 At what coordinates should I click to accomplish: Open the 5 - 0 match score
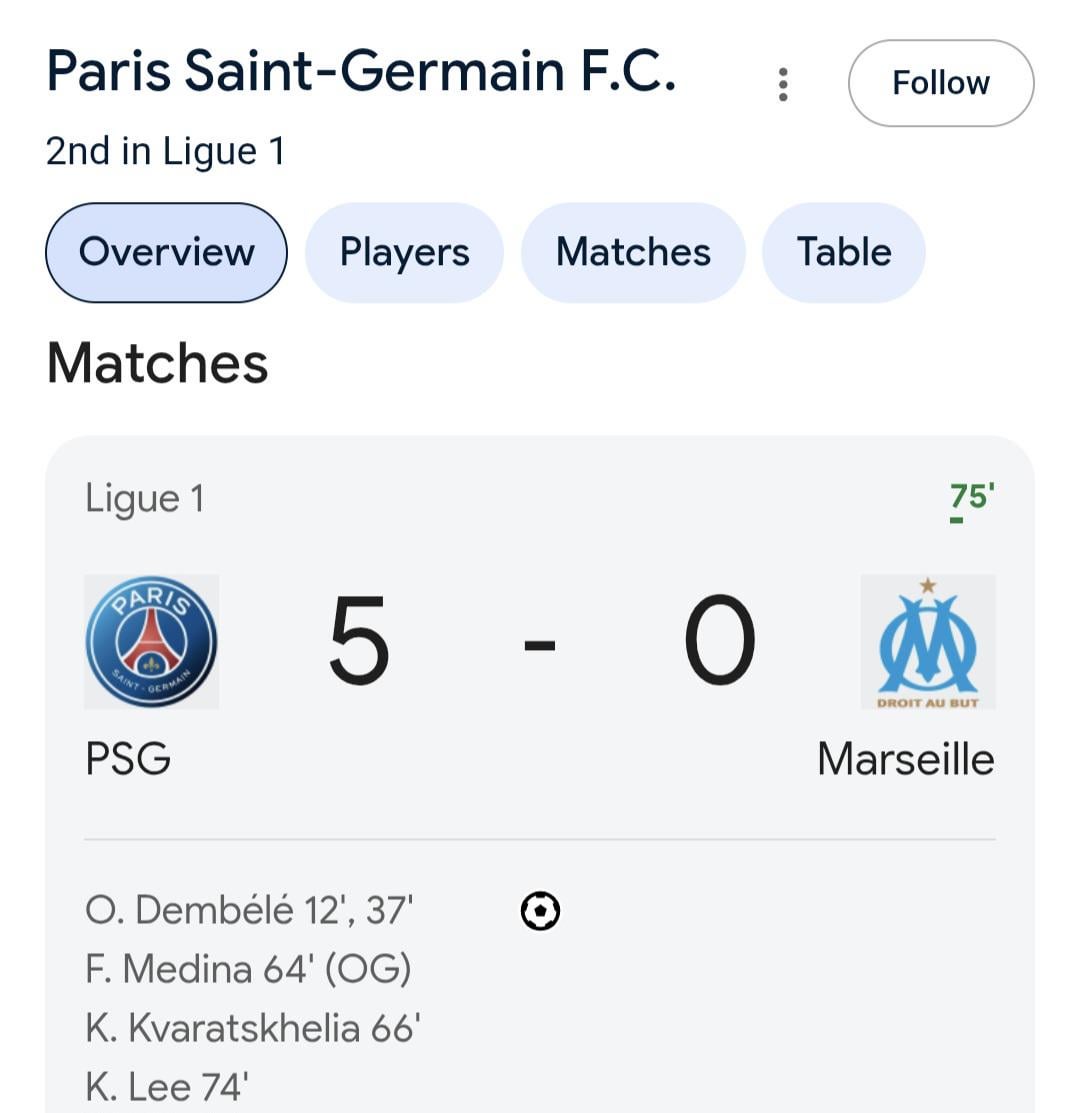[x=540, y=641]
